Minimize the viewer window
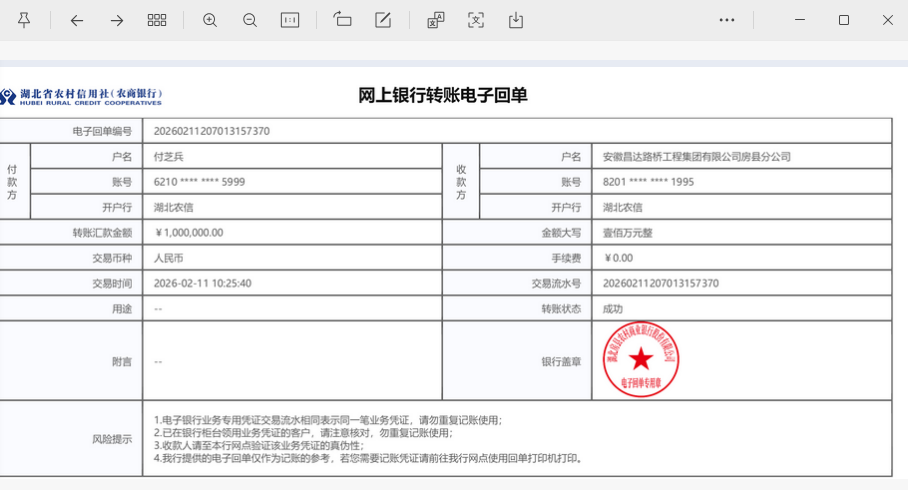This screenshot has height=490, width=908. pyautogui.click(x=799, y=20)
